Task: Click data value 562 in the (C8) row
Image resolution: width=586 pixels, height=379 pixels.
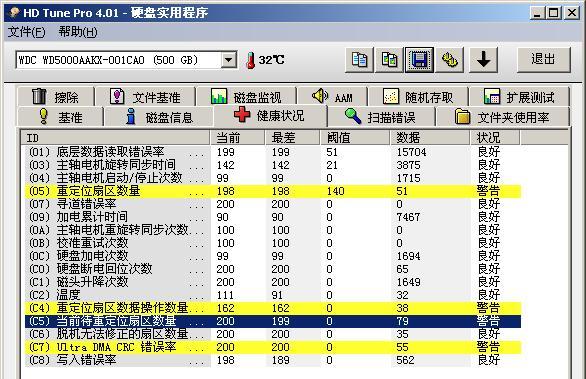Action: tap(405, 360)
